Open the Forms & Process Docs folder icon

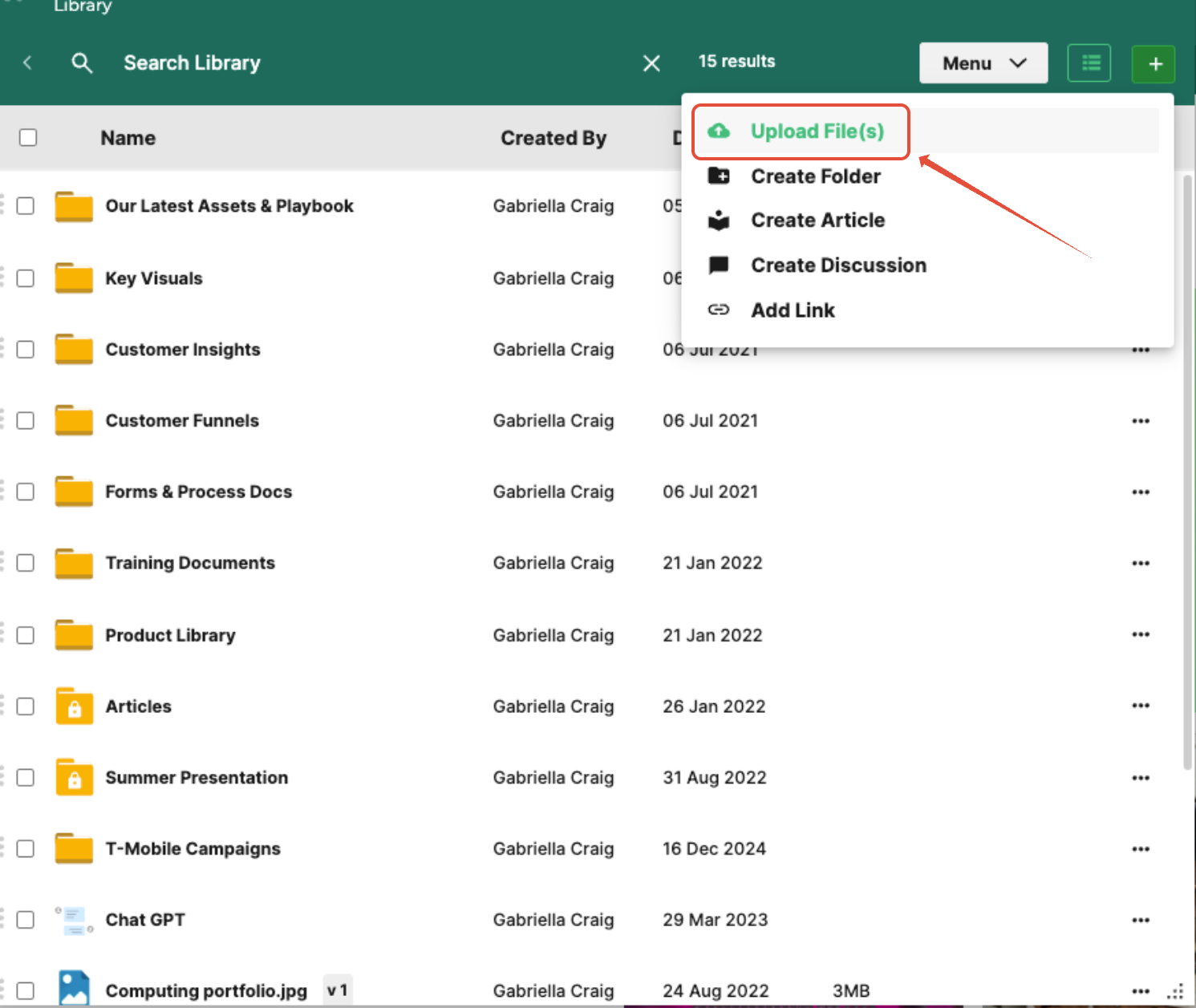[x=74, y=491]
